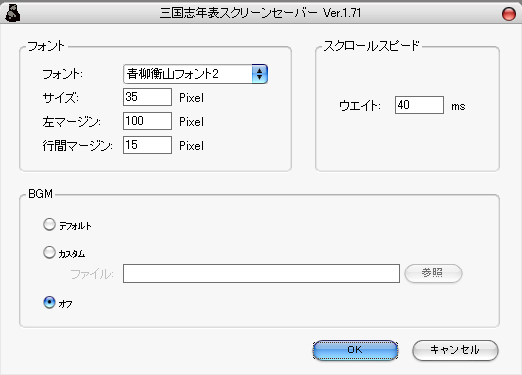
Task: Click the ファイル path input field
Action: (x=261, y=274)
